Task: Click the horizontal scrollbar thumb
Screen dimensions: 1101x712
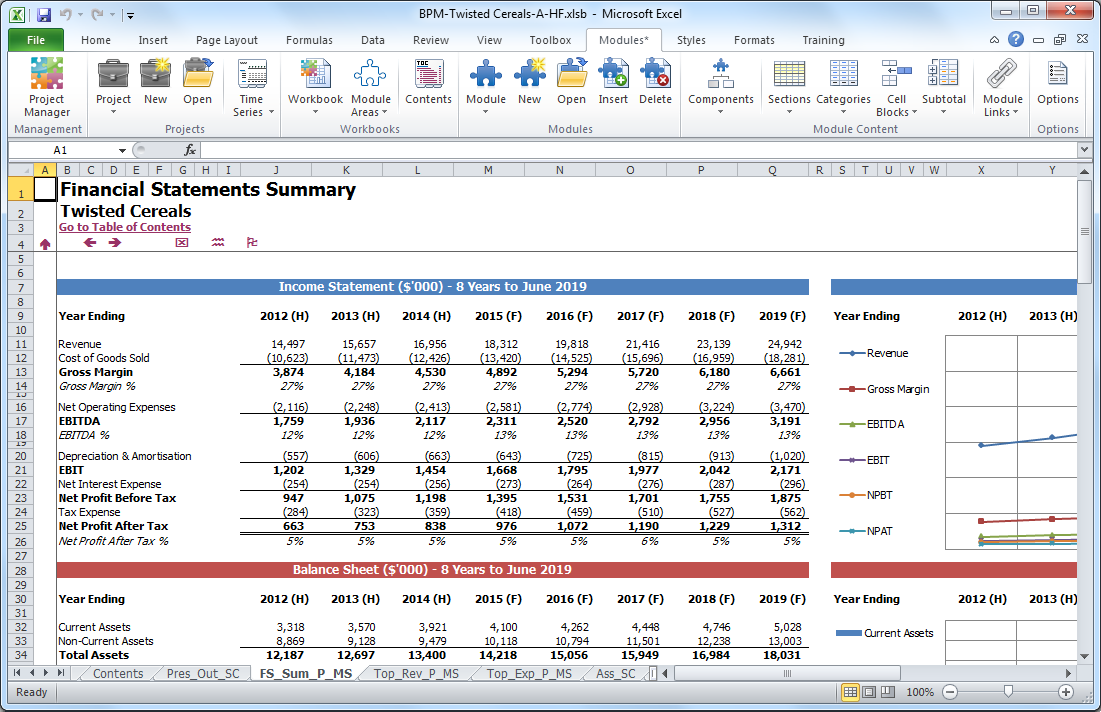Action: 786,673
